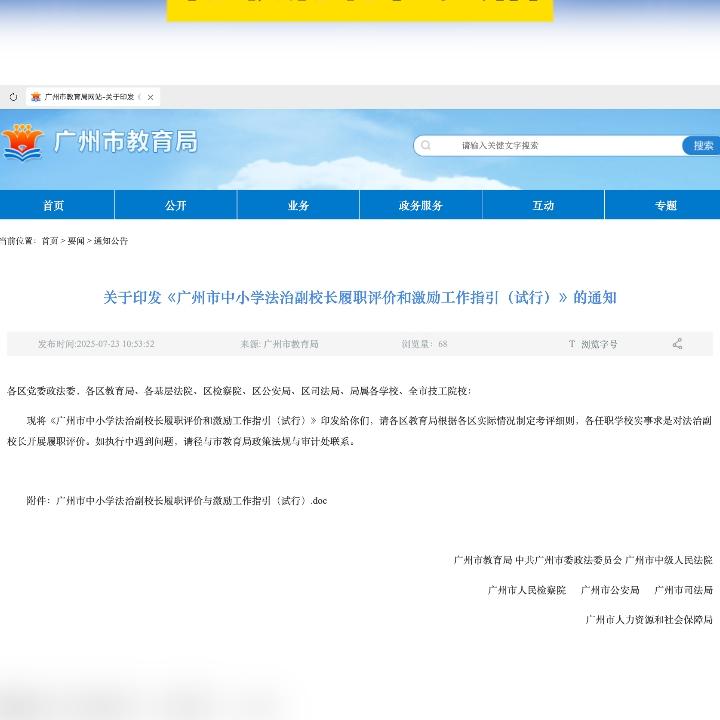The height and width of the screenshot is (720, 720).
Task: Go to 政务服务 in the nav bar
Action: 421,205
